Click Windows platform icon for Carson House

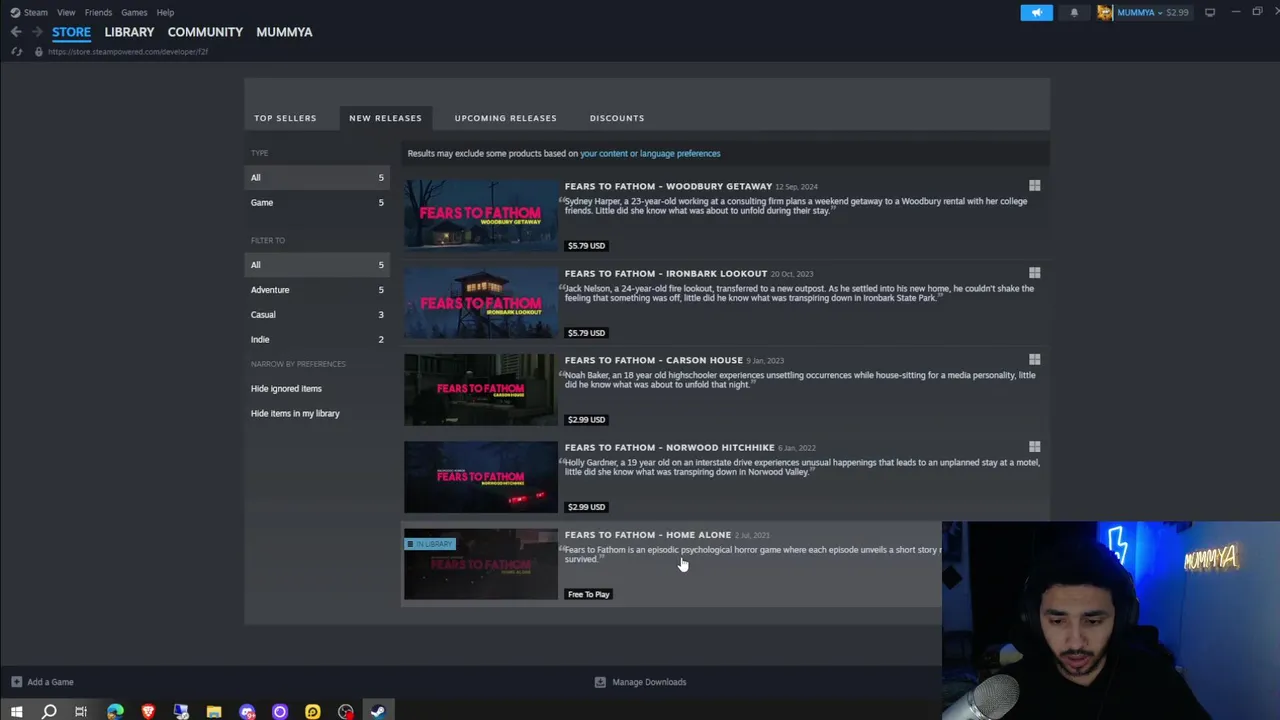click(1034, 360)
